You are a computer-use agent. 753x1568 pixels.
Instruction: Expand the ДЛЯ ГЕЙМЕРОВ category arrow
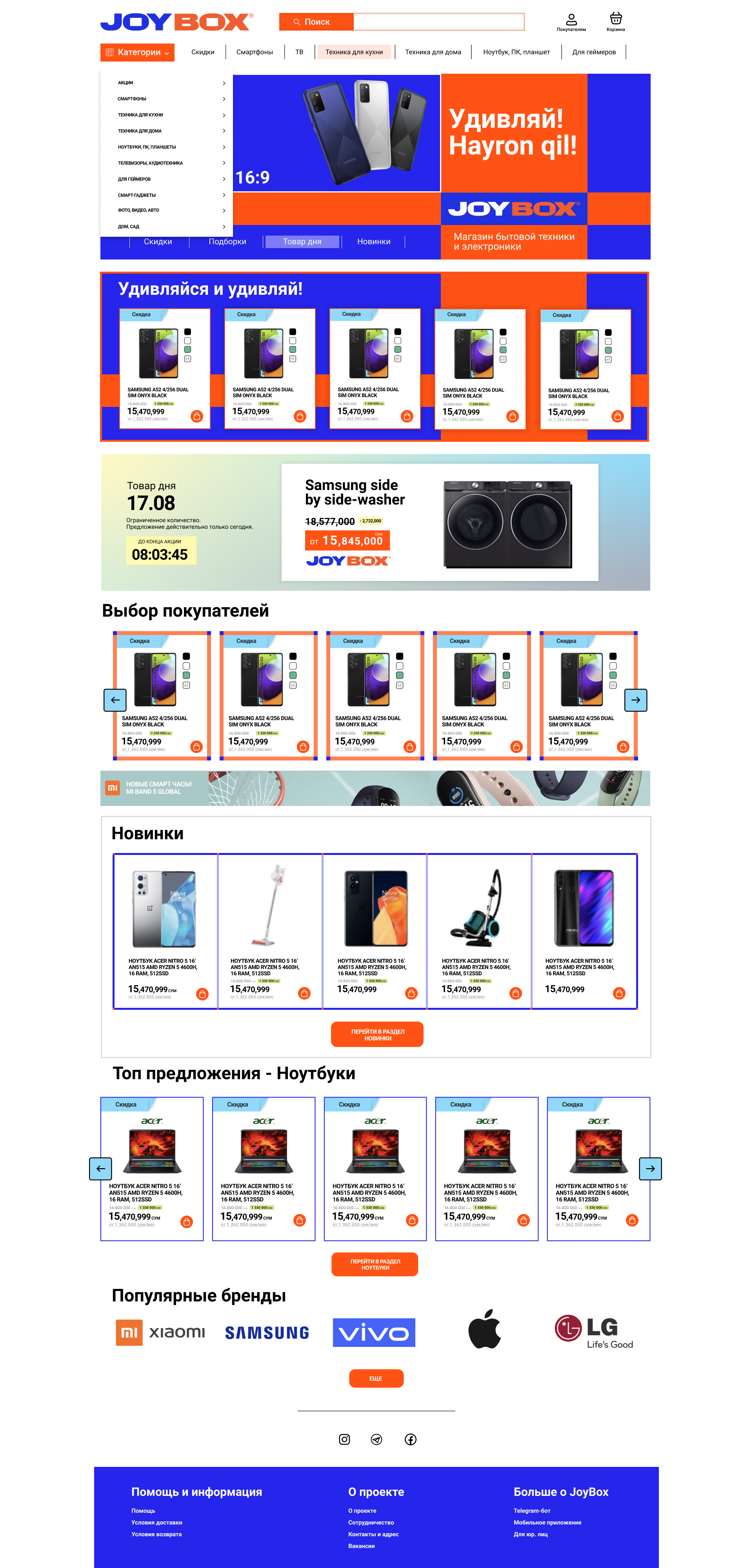click(x=224, y=179)
